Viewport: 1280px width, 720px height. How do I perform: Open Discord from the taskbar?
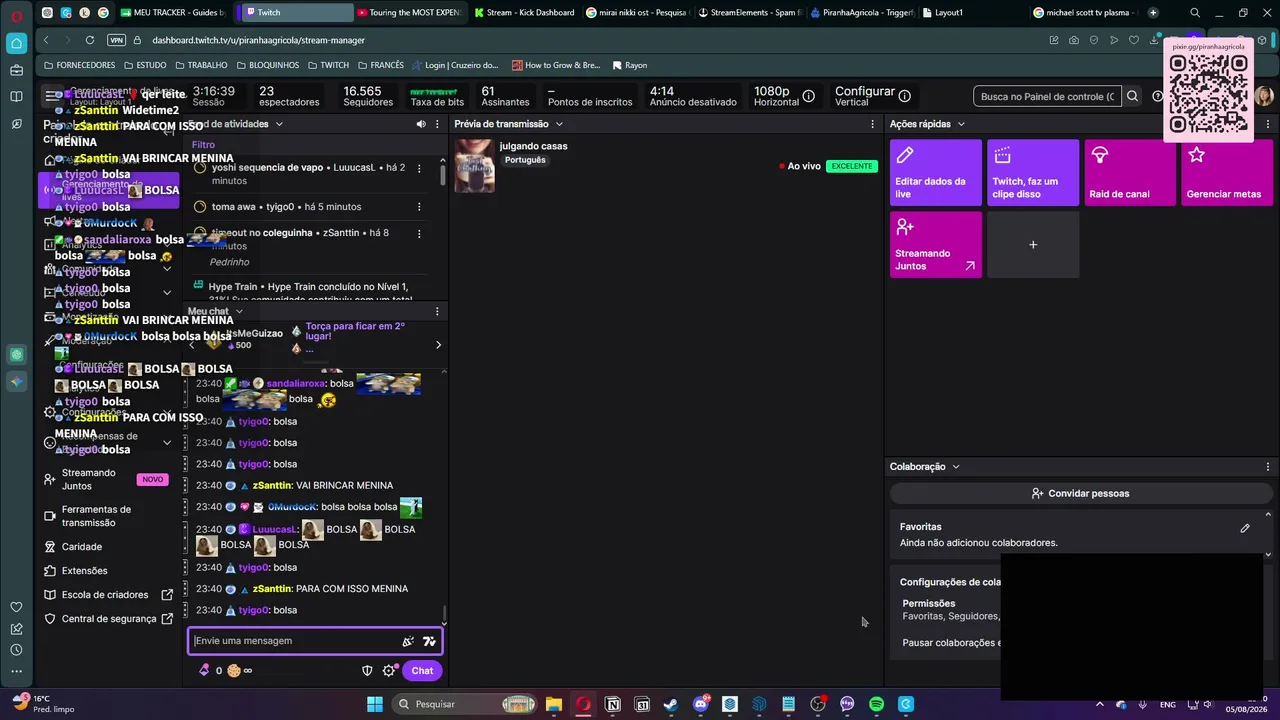(x=700, y=704)
